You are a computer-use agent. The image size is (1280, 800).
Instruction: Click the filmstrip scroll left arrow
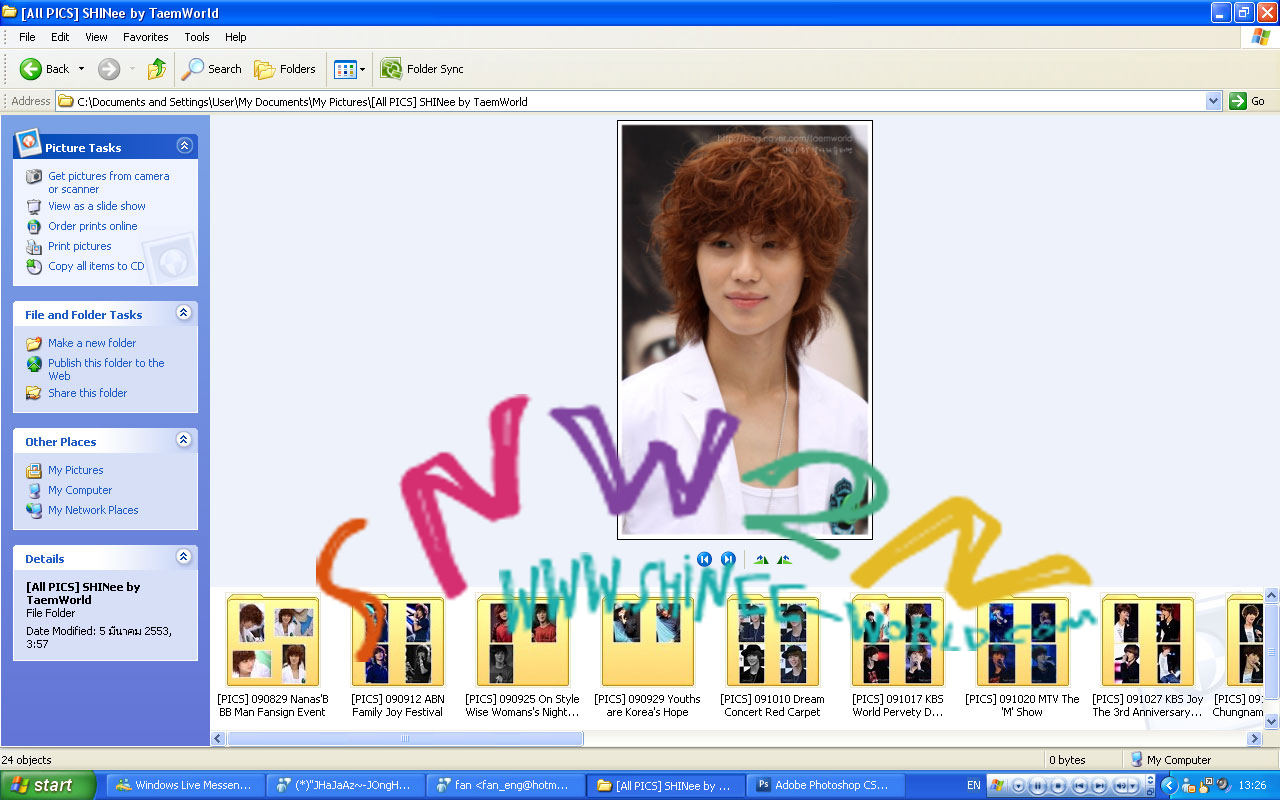tap(219, 739)
